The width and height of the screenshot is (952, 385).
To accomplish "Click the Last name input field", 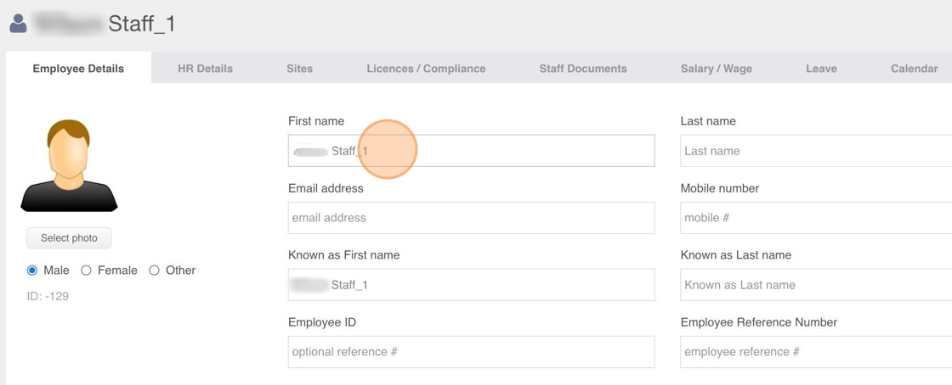I will pos(816,151).
